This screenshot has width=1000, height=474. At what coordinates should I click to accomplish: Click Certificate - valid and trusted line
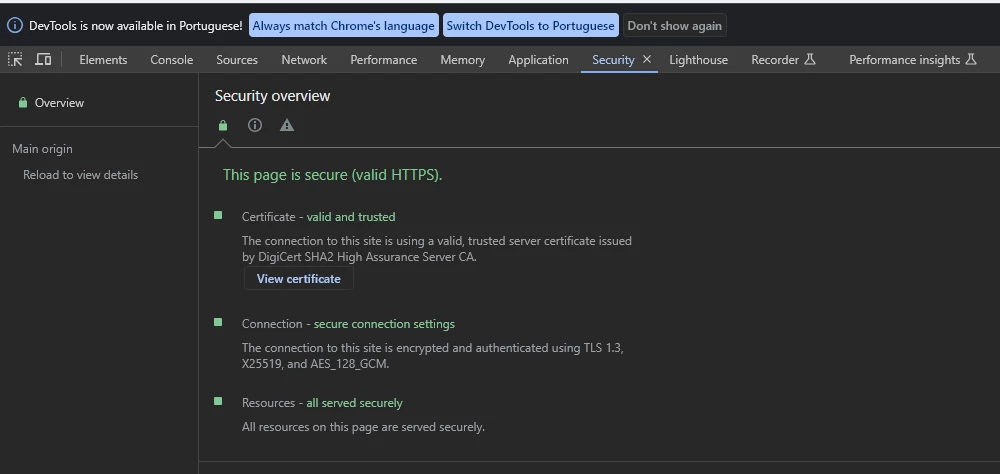click(318, 217)
